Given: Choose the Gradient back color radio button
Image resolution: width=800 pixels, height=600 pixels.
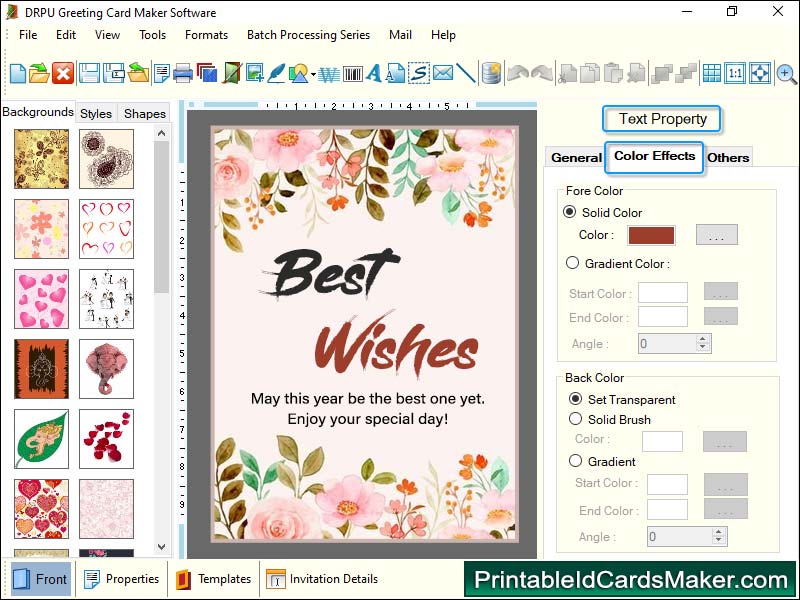Looking at the screenshot, I should pyautogui.click(x=575, y=461).
